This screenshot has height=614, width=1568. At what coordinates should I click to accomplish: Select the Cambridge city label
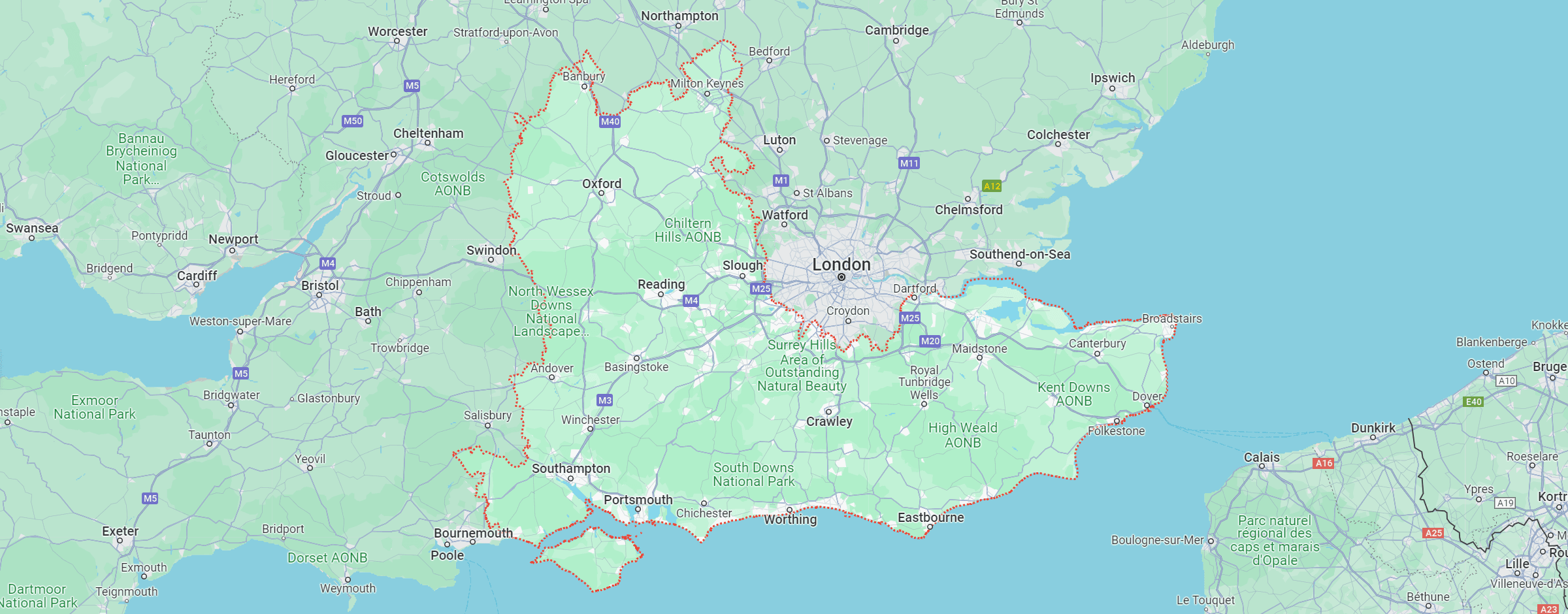click(x=897, y=30)
